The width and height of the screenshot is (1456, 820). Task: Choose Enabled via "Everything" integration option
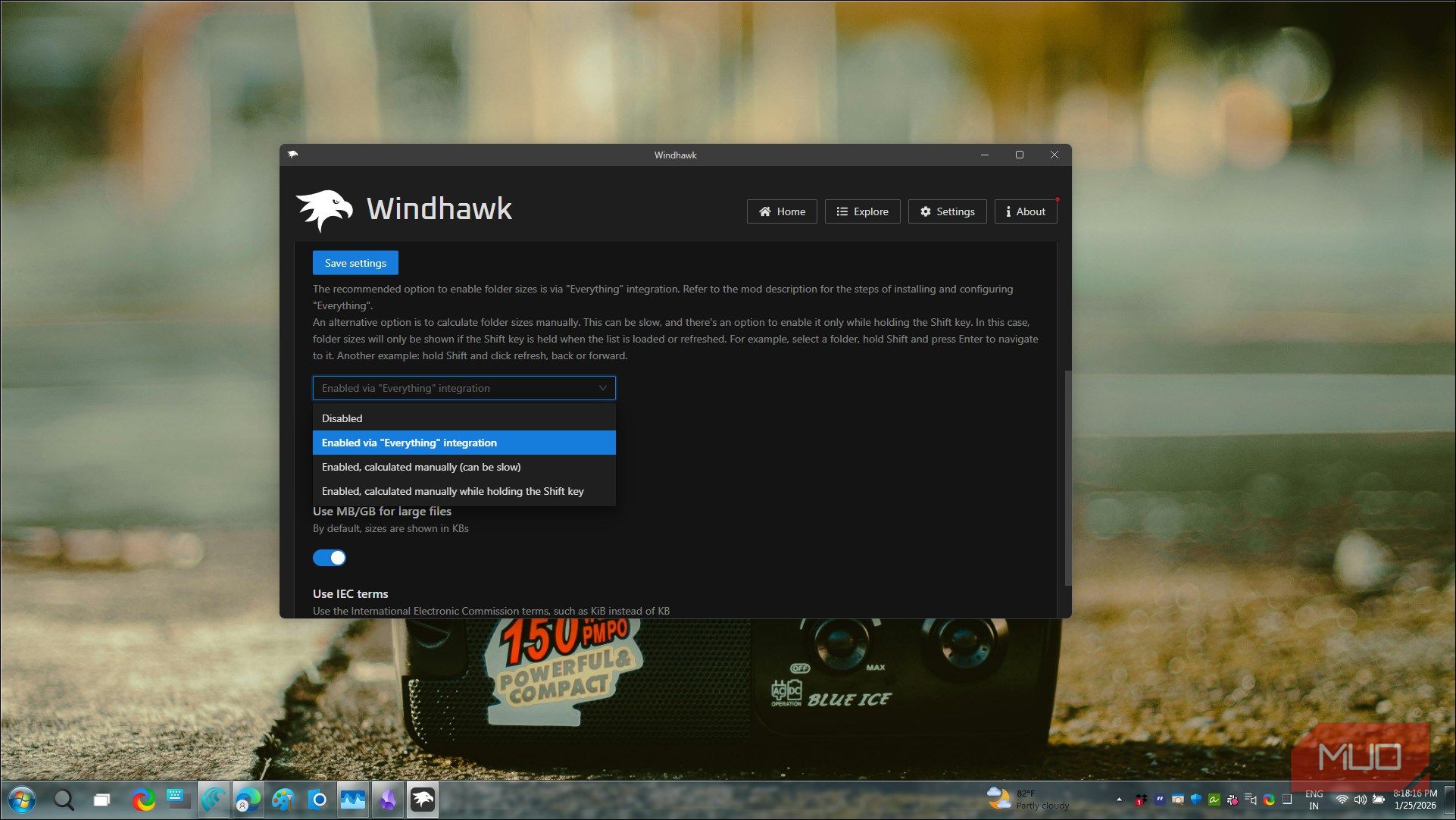click(x=464, y=443)
